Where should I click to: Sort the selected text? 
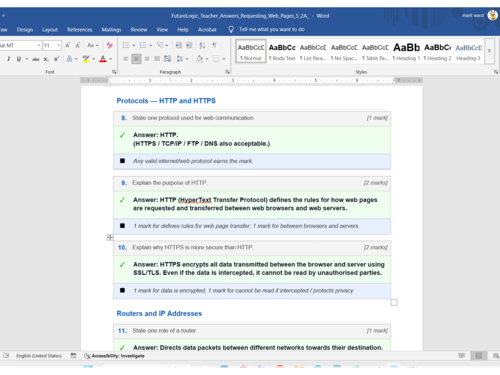click(202, 45)
